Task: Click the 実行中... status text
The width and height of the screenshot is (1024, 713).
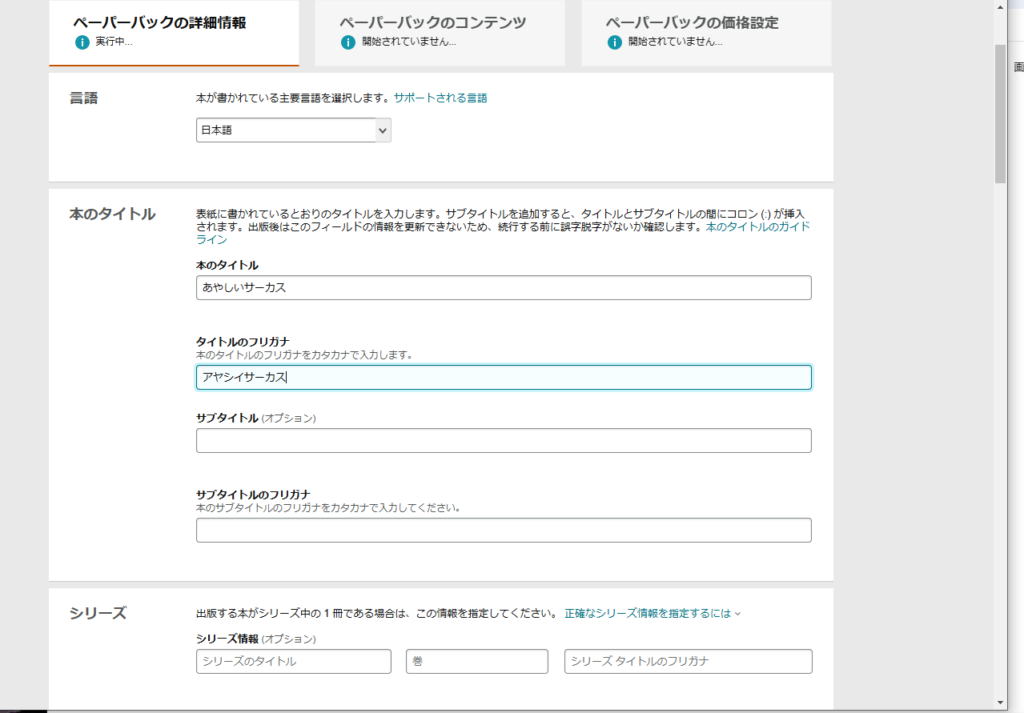Action: pos(114,42)
